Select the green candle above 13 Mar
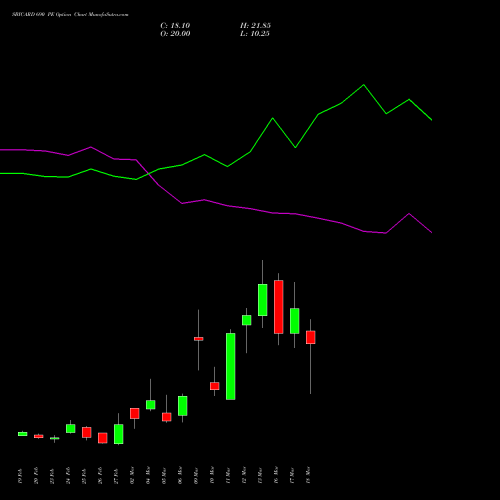The width and height of the screenshot is (500, 500). point(263,300)
